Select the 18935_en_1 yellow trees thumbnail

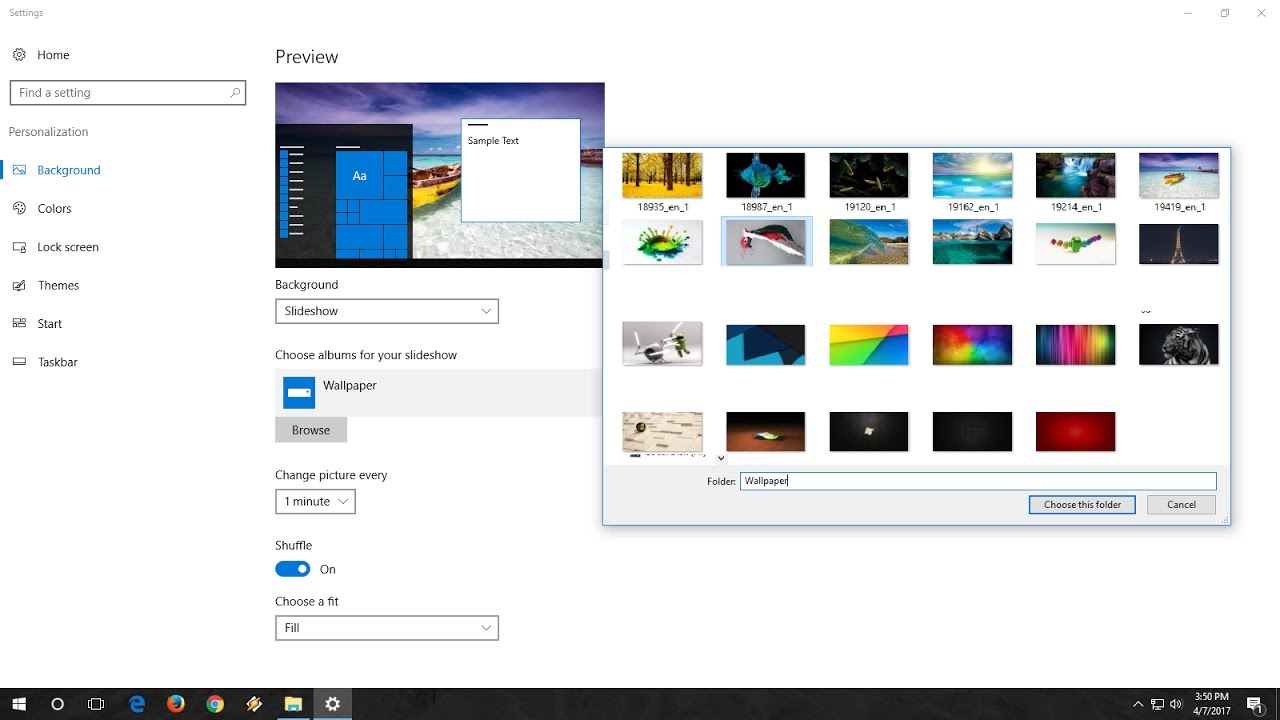click(662, 176)
